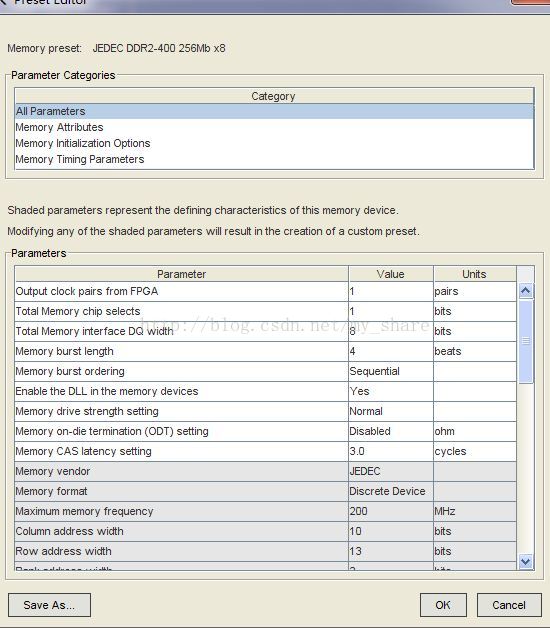Select the Memory vendor parameter
The width and height of the screenshot is (550, 628).
click(x=181, y=472)
